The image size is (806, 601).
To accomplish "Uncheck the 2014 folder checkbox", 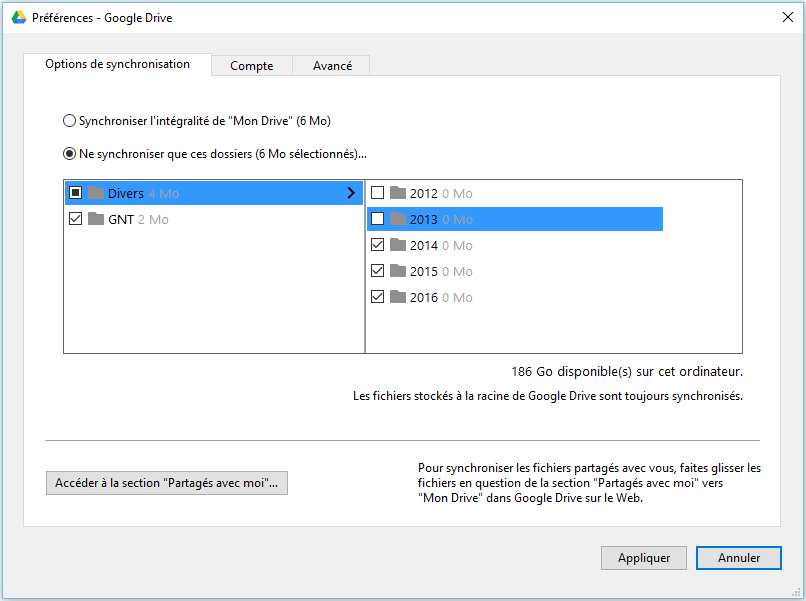I will coord(377,245).
